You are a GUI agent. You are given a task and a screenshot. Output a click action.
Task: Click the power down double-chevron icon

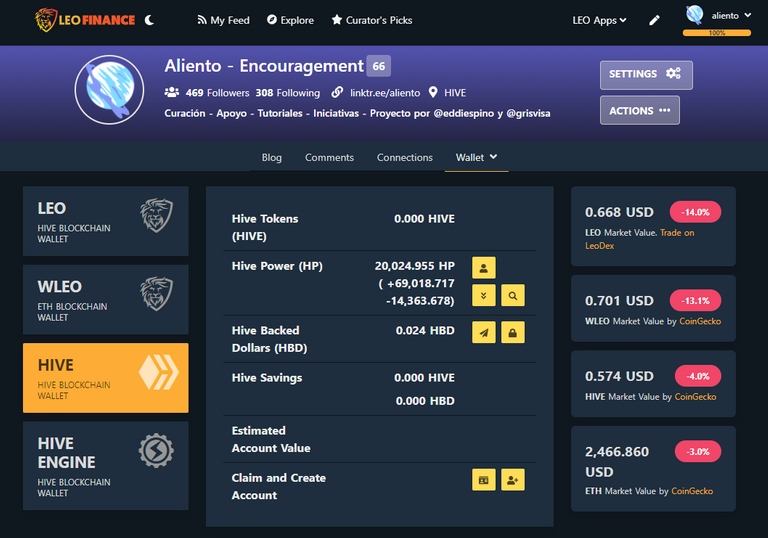coord(484,295)
